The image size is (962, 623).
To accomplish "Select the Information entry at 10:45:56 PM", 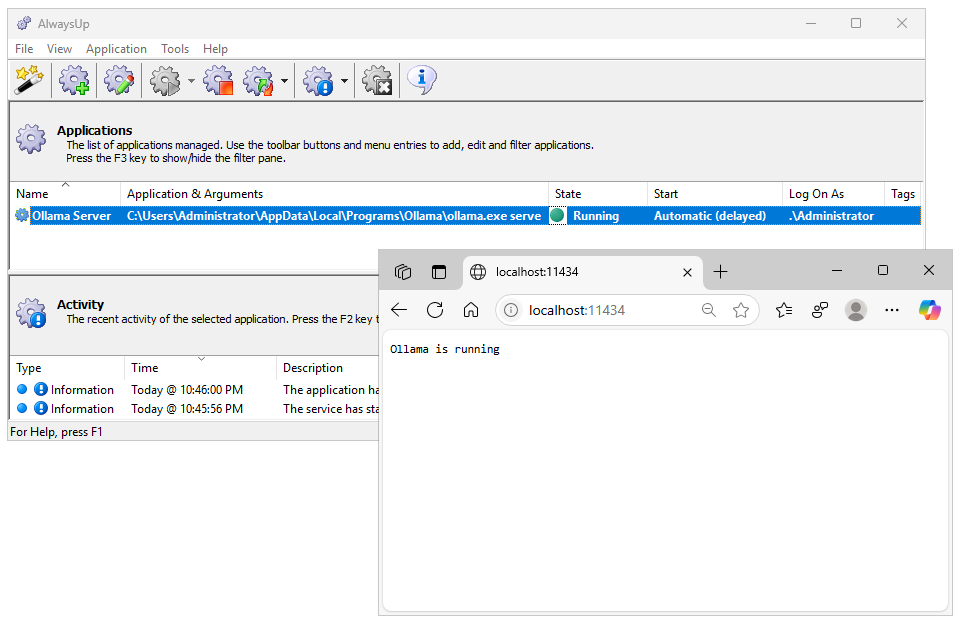I will [x=196, y=409].
